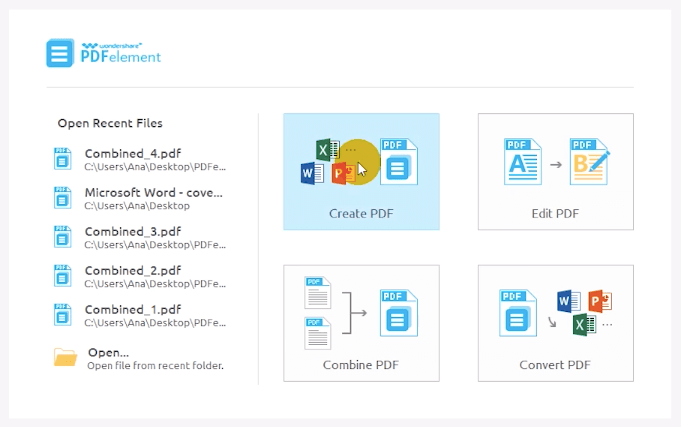Click the PDF file icon beside Combined_4.pdf
Image resolution: width=681 pixels, height=427 pixels.
[x=63, y=159]
